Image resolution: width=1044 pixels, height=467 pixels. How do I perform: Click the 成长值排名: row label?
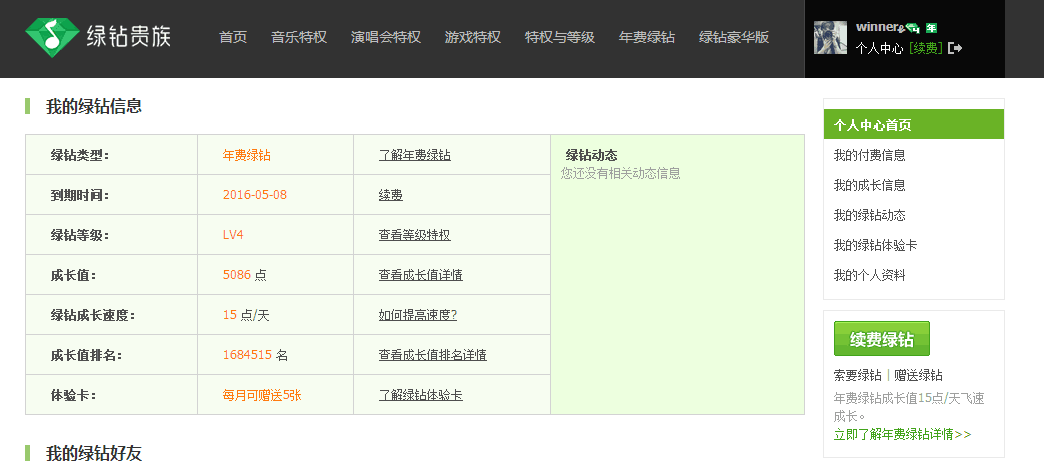coord(87,355)
